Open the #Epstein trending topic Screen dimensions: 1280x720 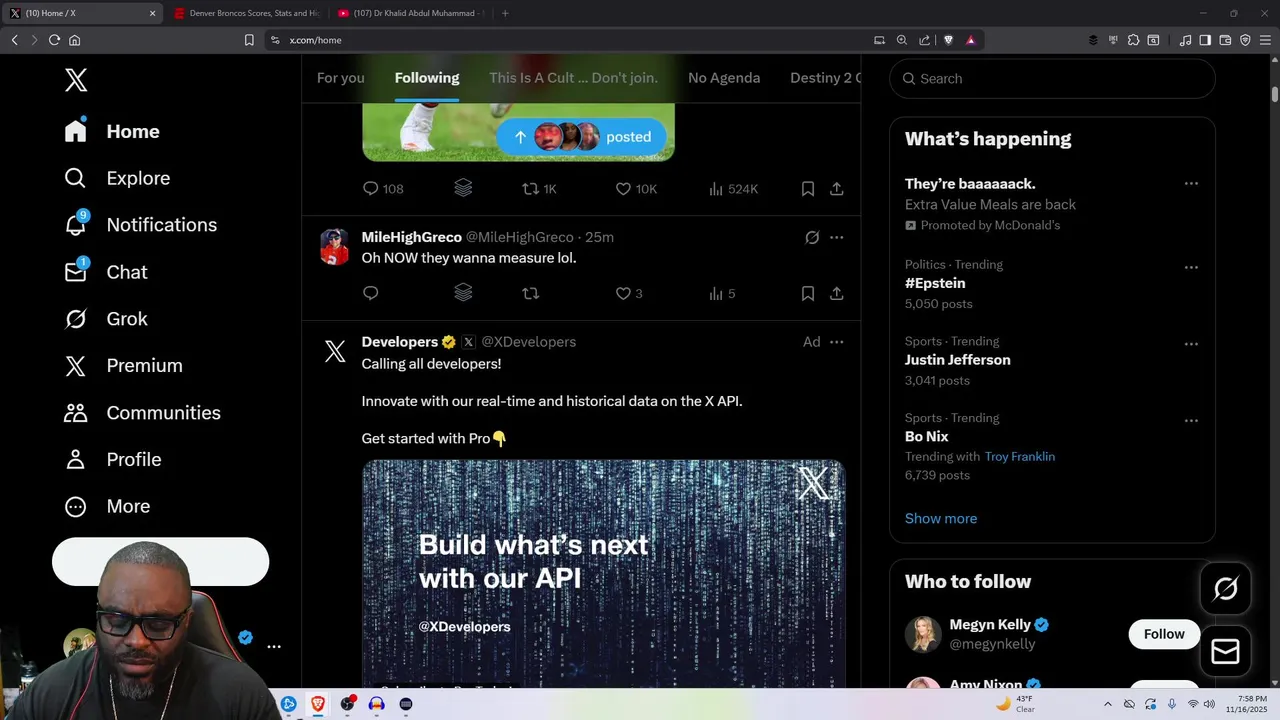click(x=935, y=283)
